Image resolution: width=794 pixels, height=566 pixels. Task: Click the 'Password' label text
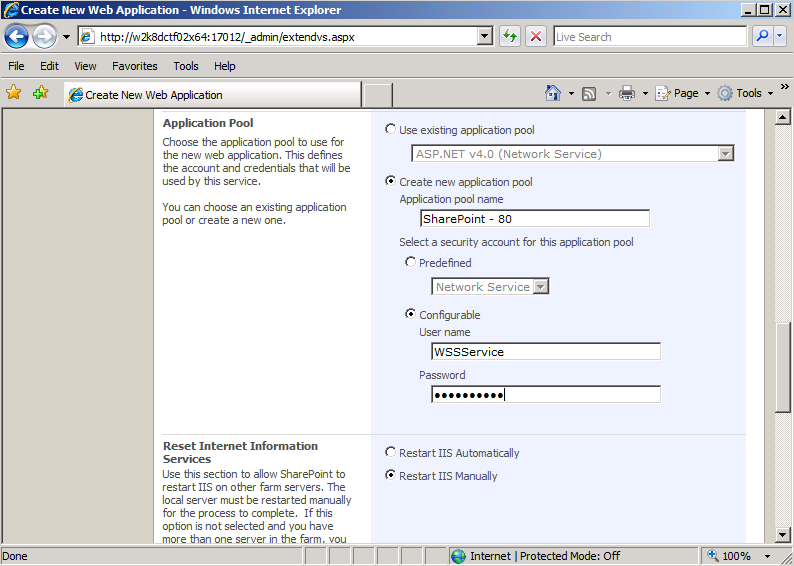[x=442, y=375]
